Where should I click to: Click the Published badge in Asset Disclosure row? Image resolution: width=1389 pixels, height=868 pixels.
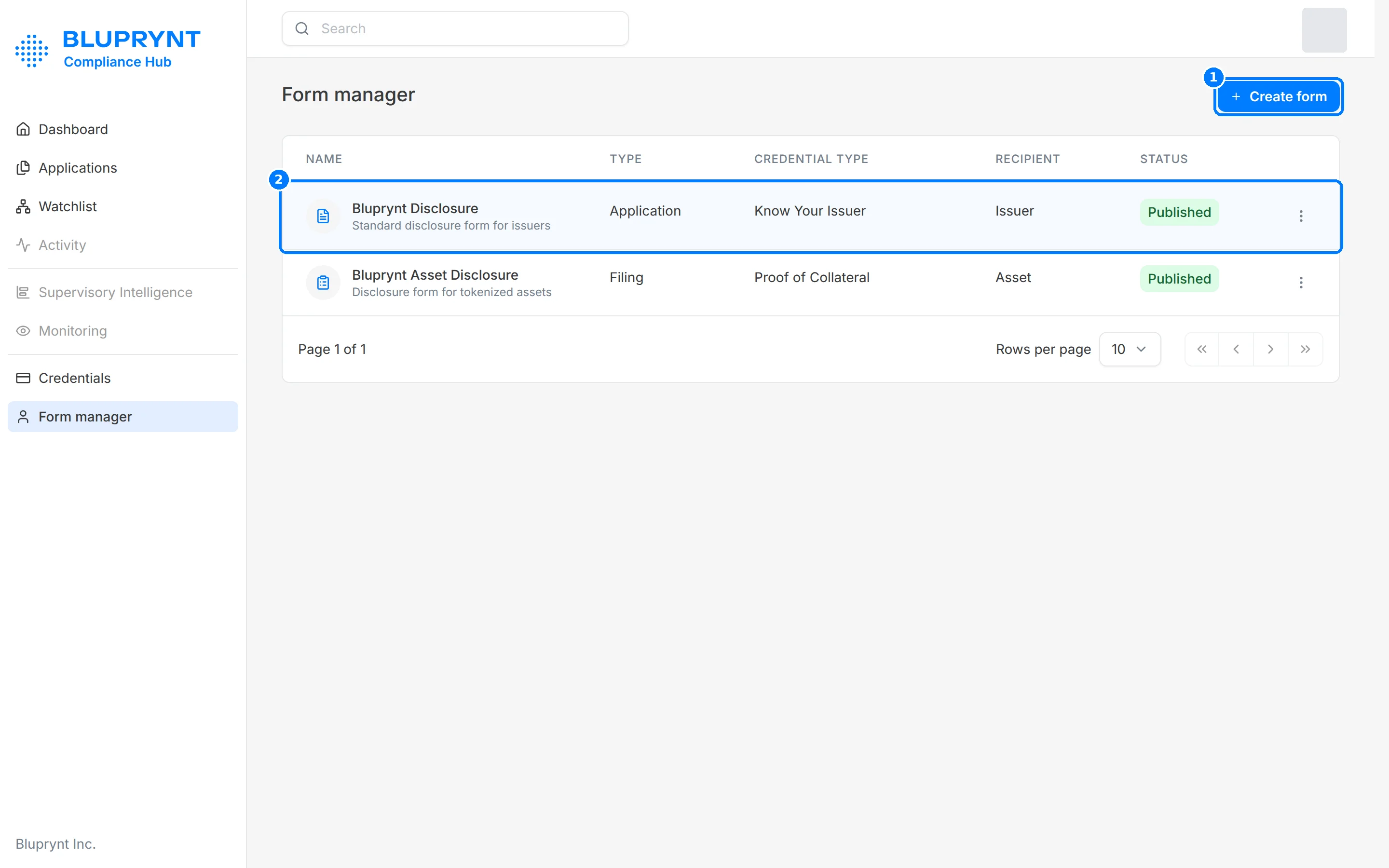(1179, 278)
